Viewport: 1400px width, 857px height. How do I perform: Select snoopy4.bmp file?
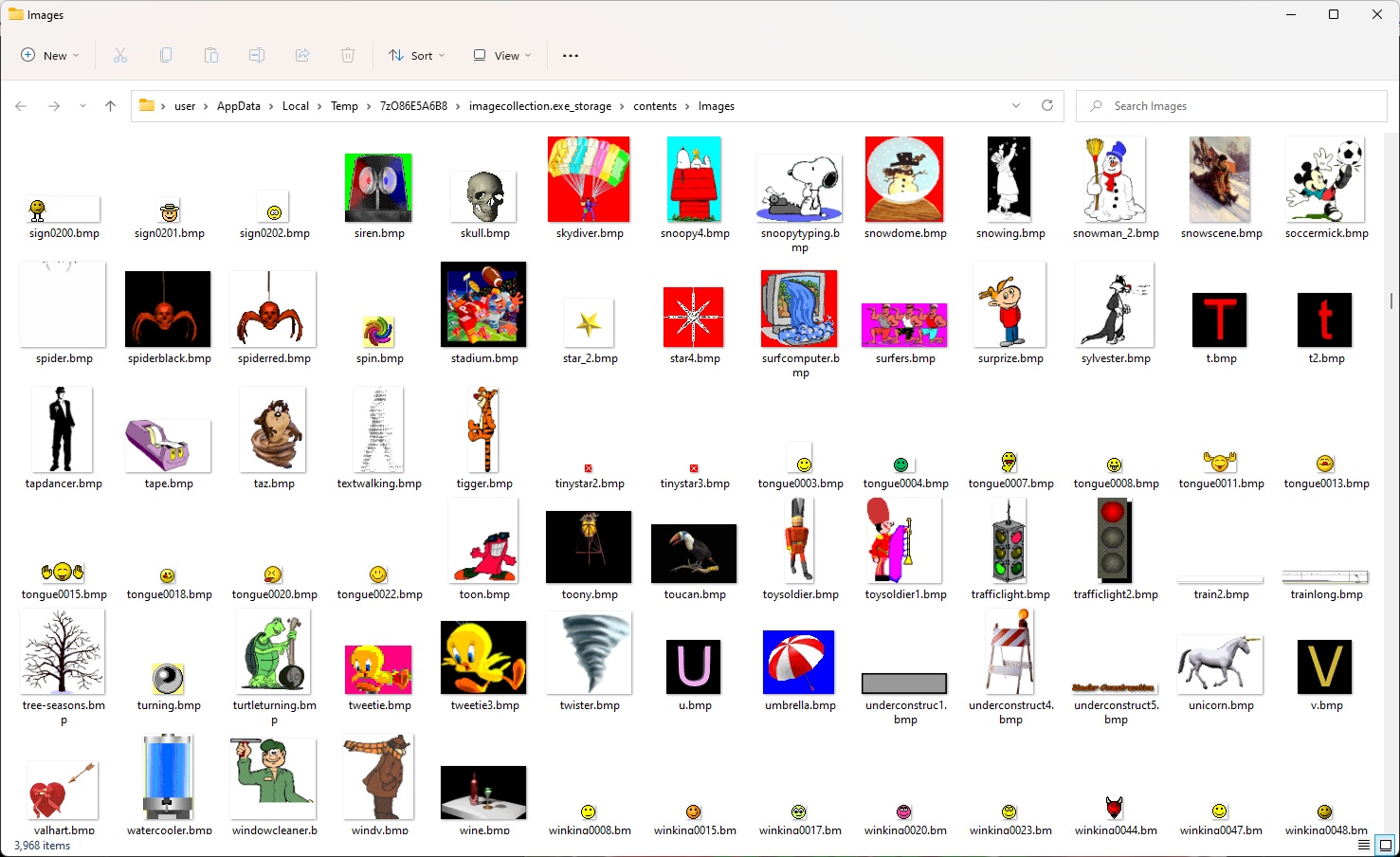coord(694,179)
